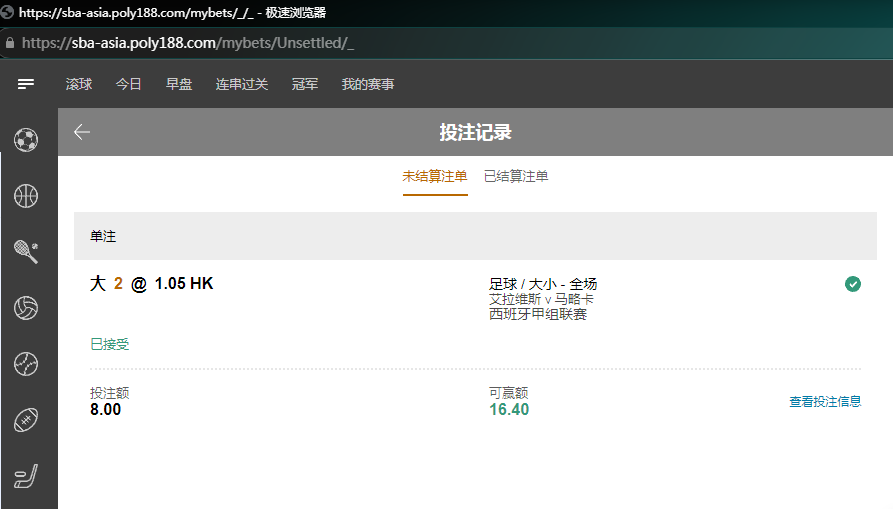The height and width of the screenshot is (509, 893).
Task: Open the hamburger menu icon
Action: tap(27, 84)
